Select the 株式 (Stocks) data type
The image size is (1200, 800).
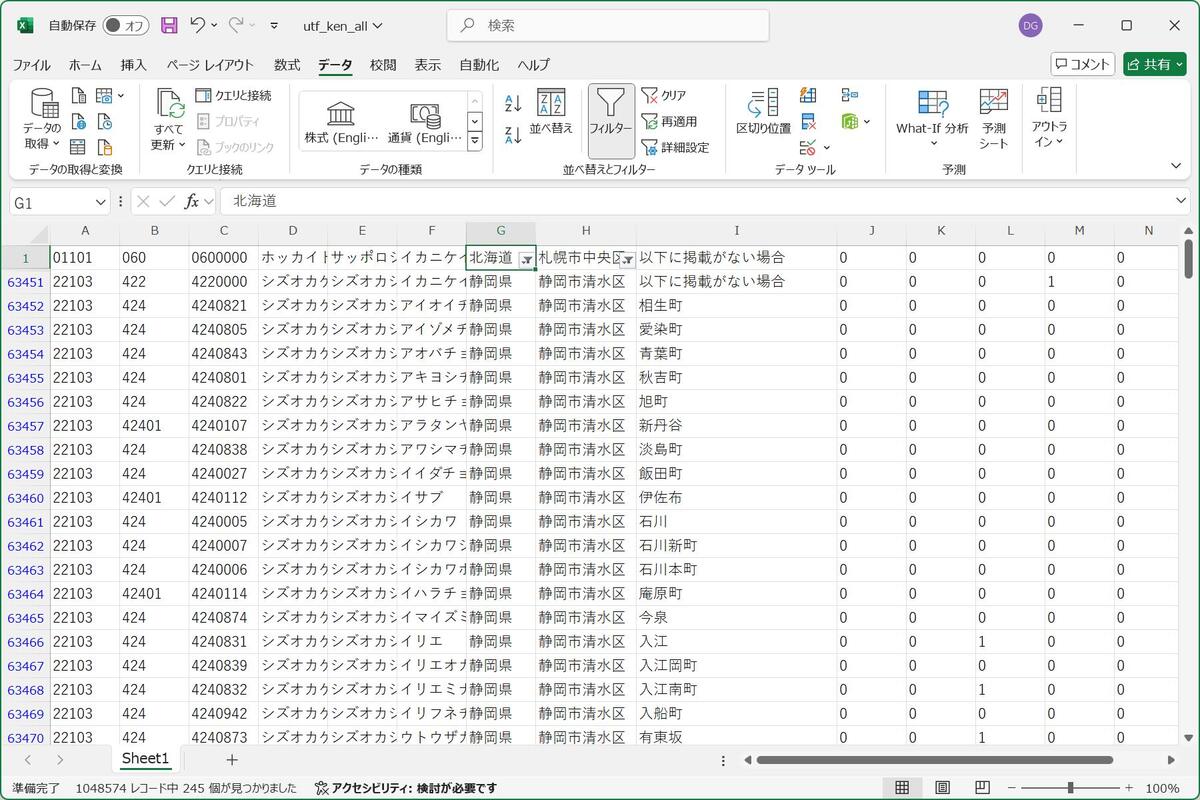341,122
